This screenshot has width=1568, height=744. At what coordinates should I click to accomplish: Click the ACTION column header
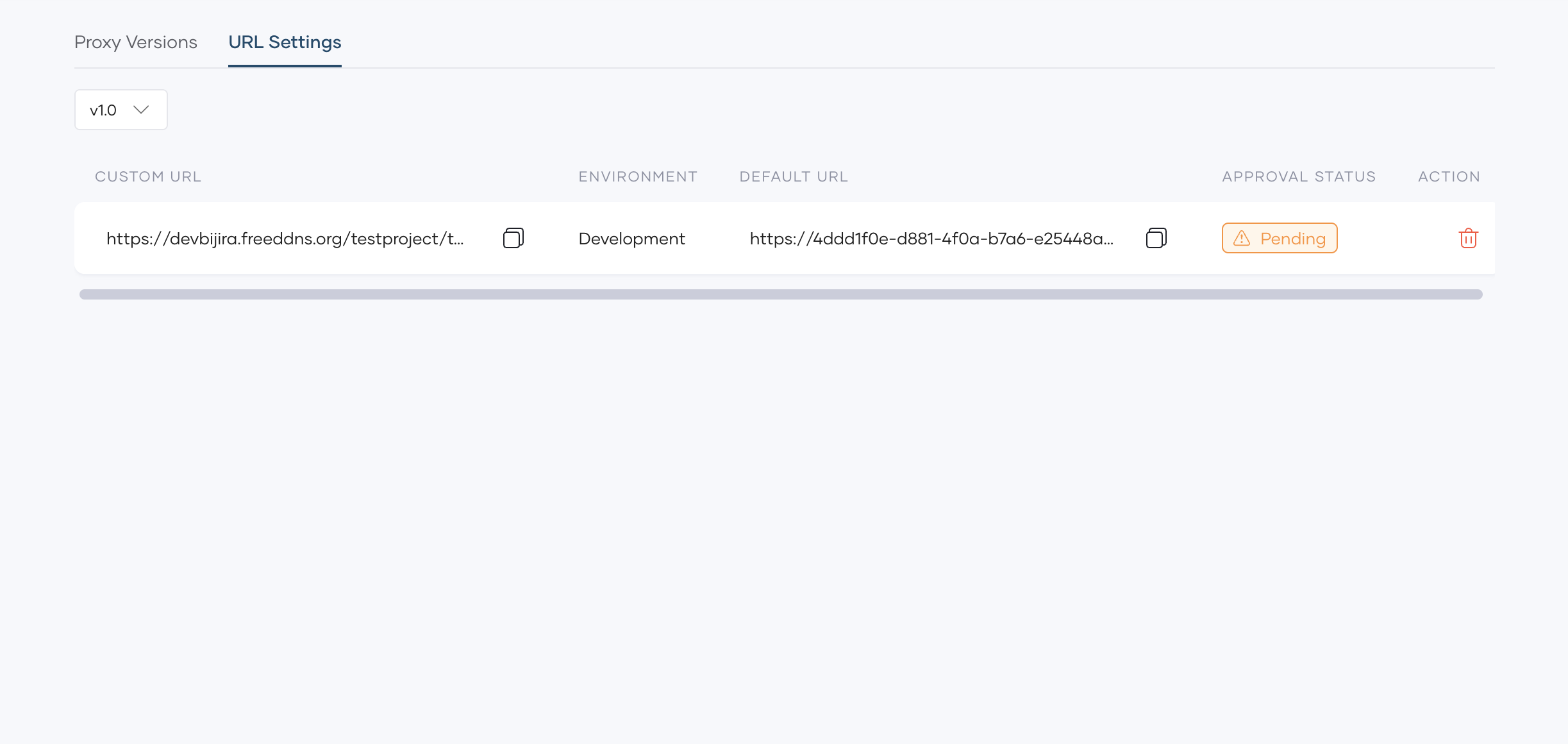click(1448, 176)
